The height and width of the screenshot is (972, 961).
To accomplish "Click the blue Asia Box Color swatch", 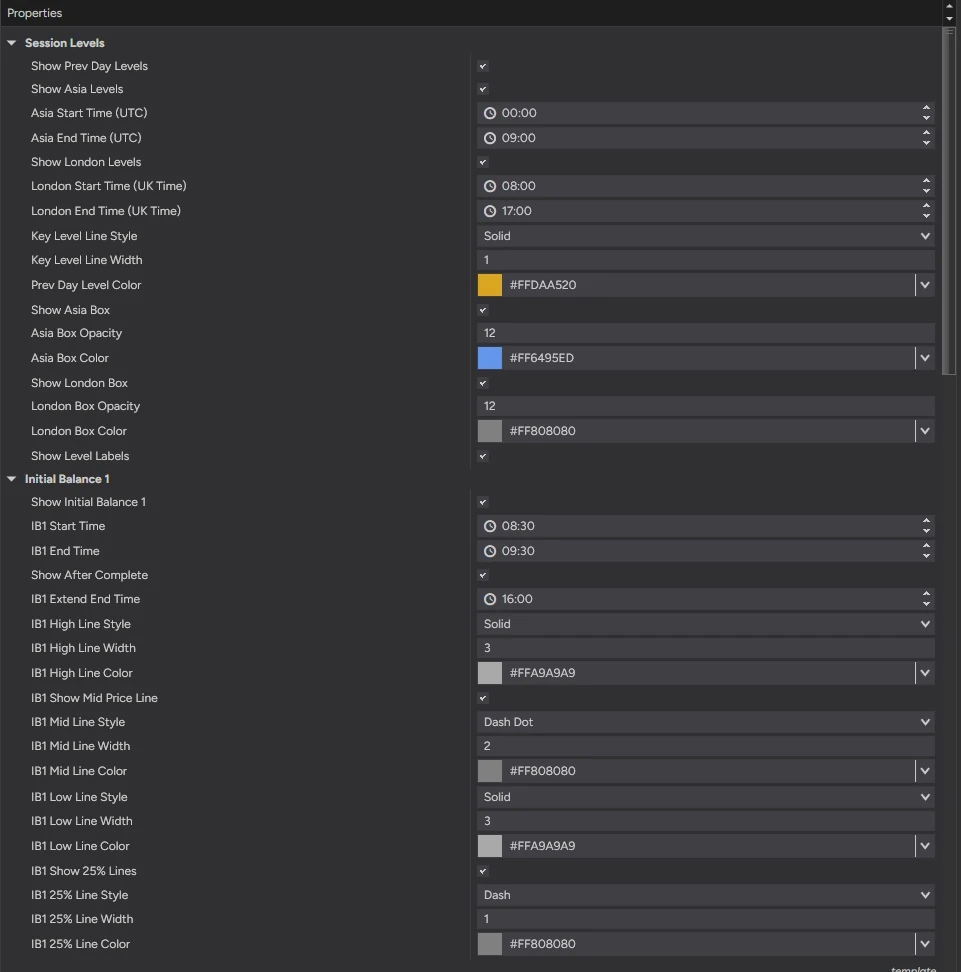I will [490, 358].
